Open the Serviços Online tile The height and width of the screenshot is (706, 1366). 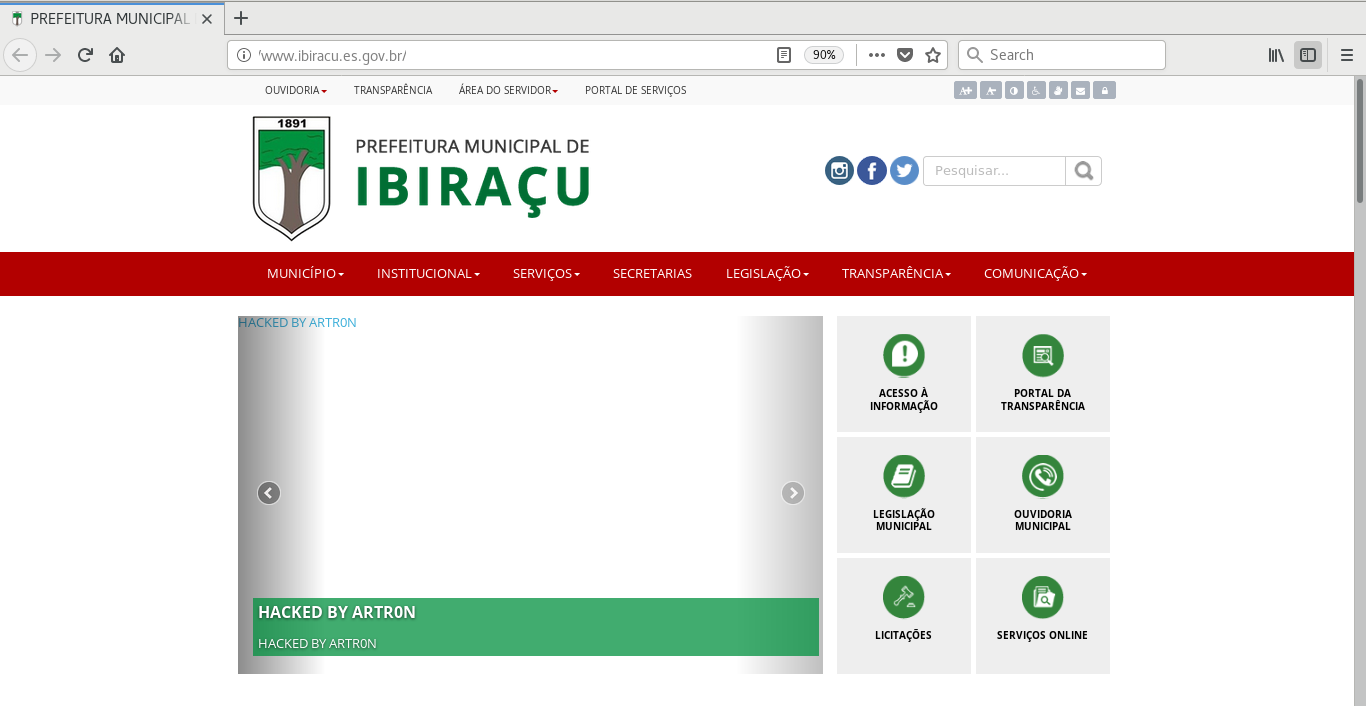[1043, 616]
